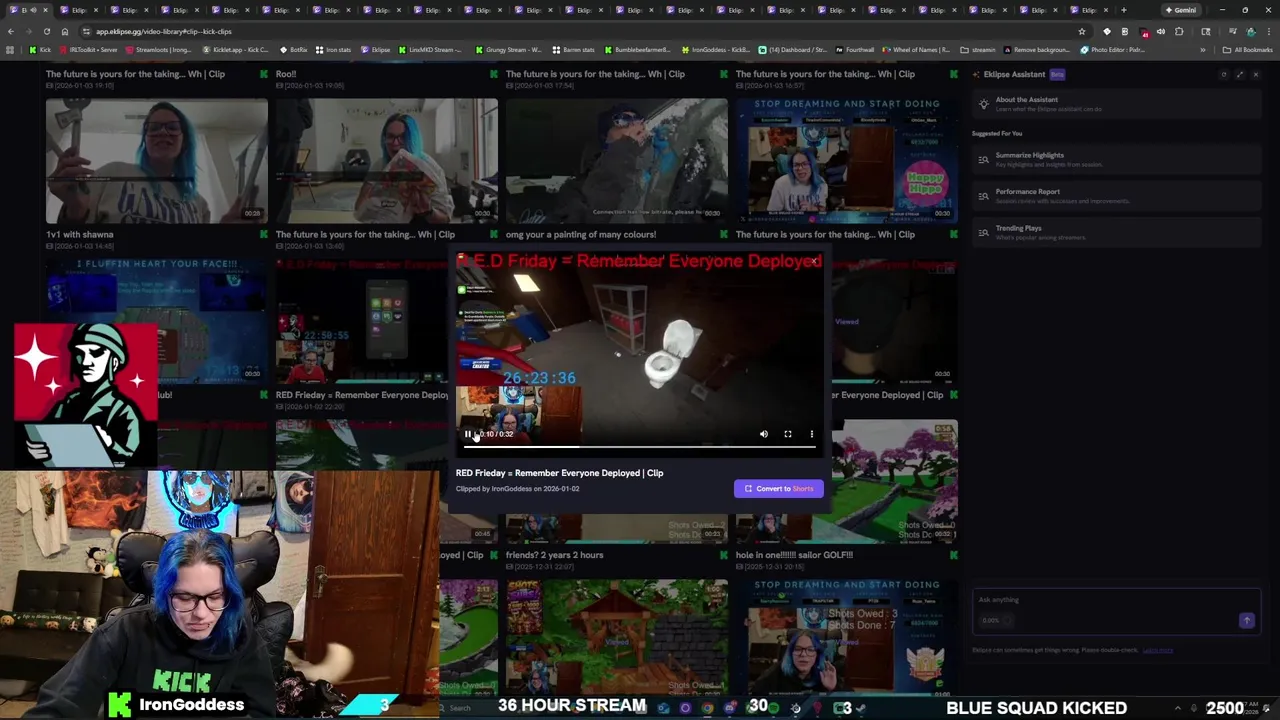The image size is (1280, 720).
Task: Go forward in the browser
Action: 29,31
